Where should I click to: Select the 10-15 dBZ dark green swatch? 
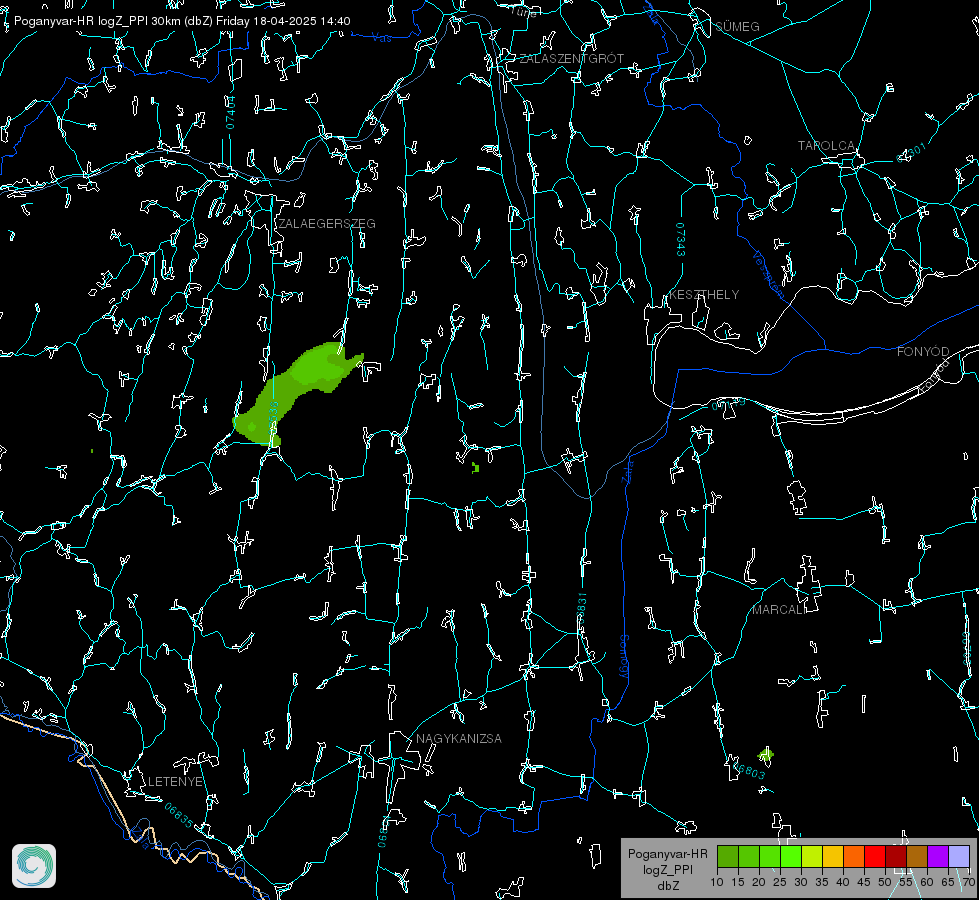coord(728,856)
